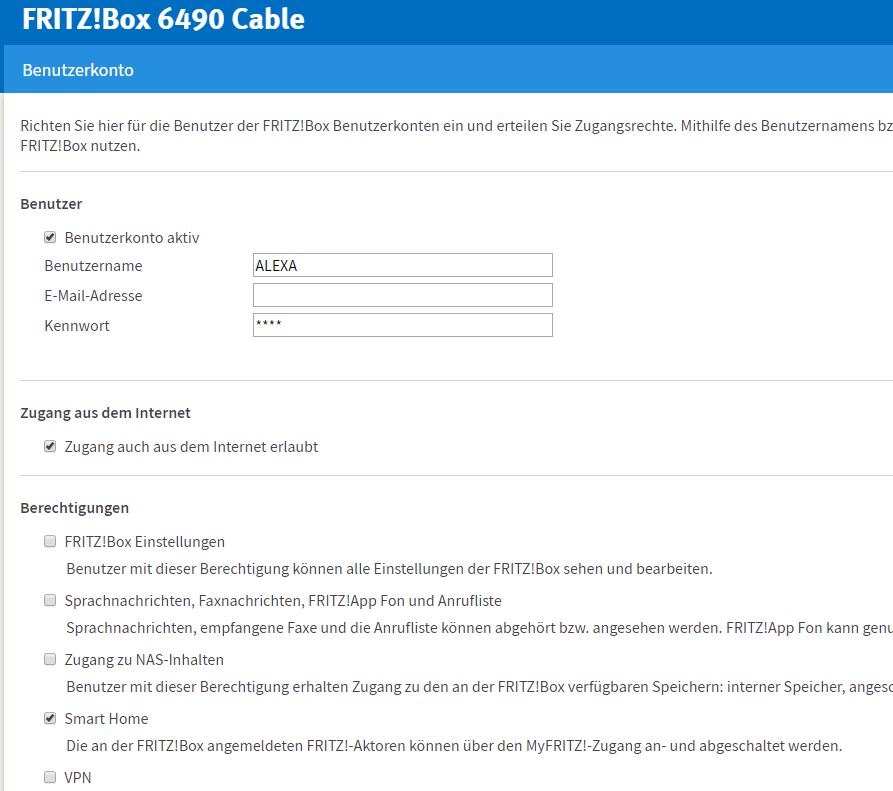Viewport: 893px width, 791px height.
Task: Click the 'E-Mail-Adresse' field label
Action: 93,296
